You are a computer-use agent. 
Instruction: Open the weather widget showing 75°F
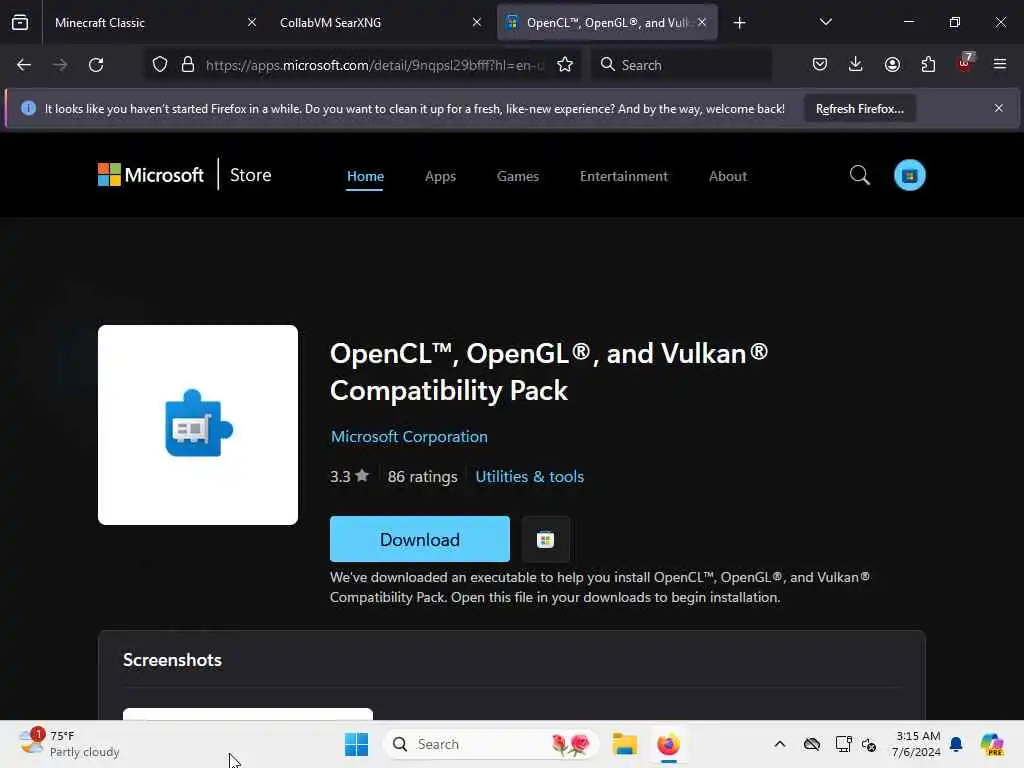69,744
